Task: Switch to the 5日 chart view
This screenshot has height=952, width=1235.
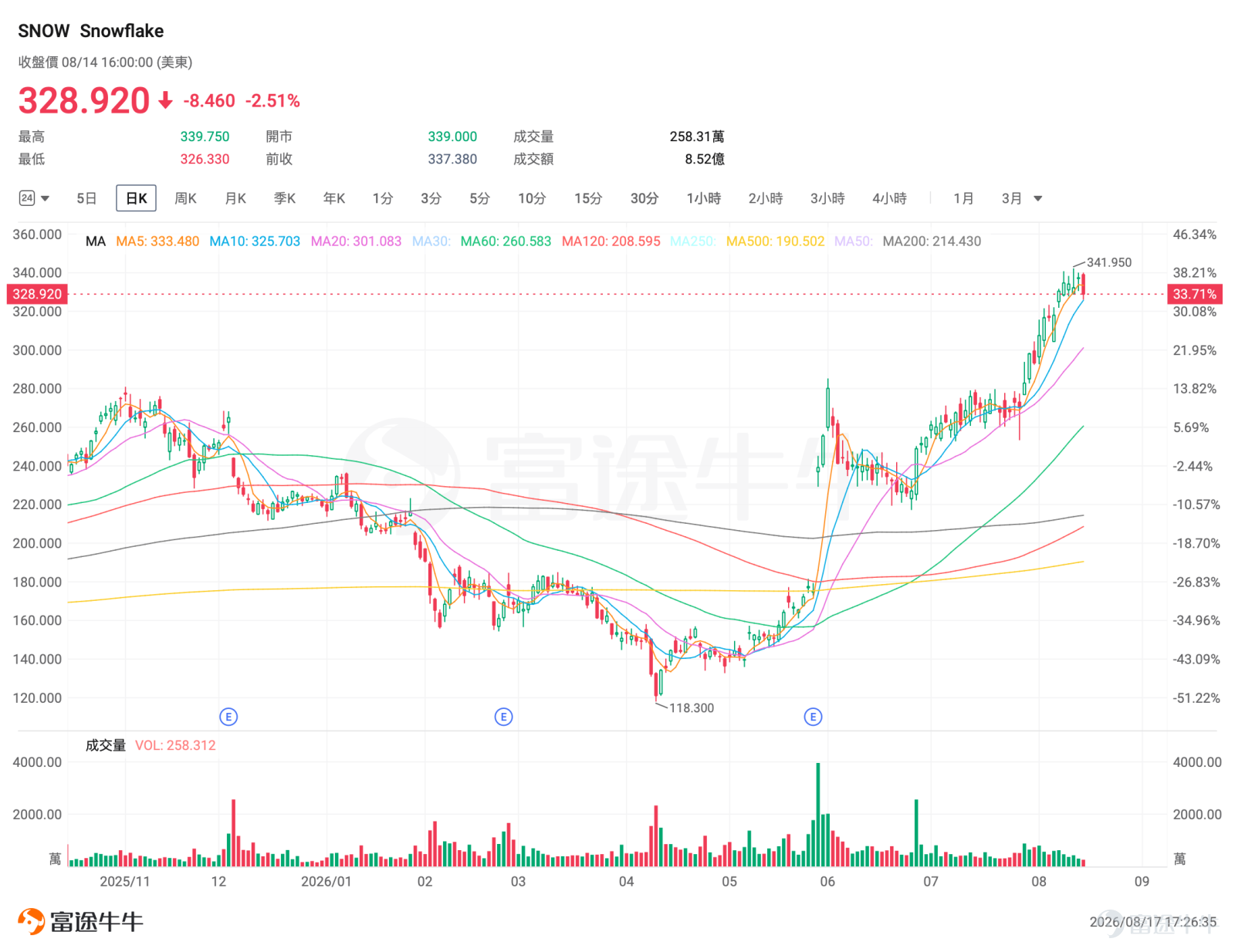Action: [86, 198]
